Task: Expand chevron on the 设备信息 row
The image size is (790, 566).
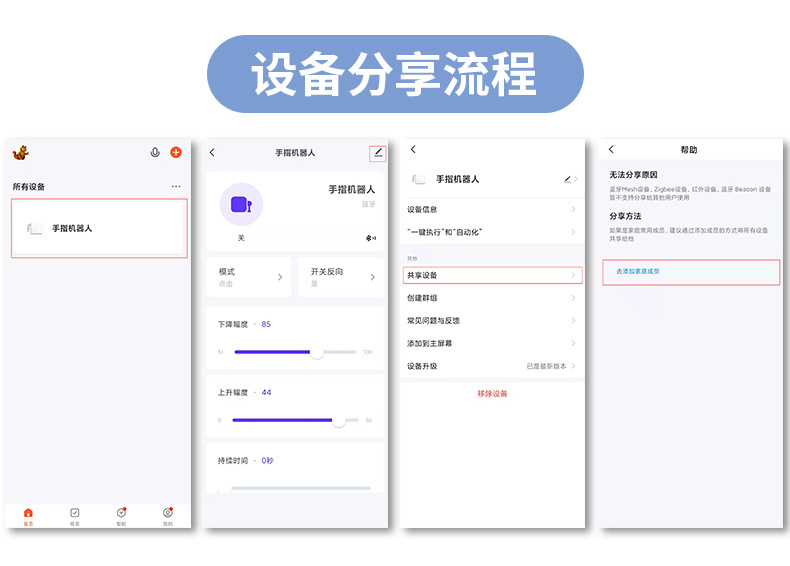Action: [573, 209]
